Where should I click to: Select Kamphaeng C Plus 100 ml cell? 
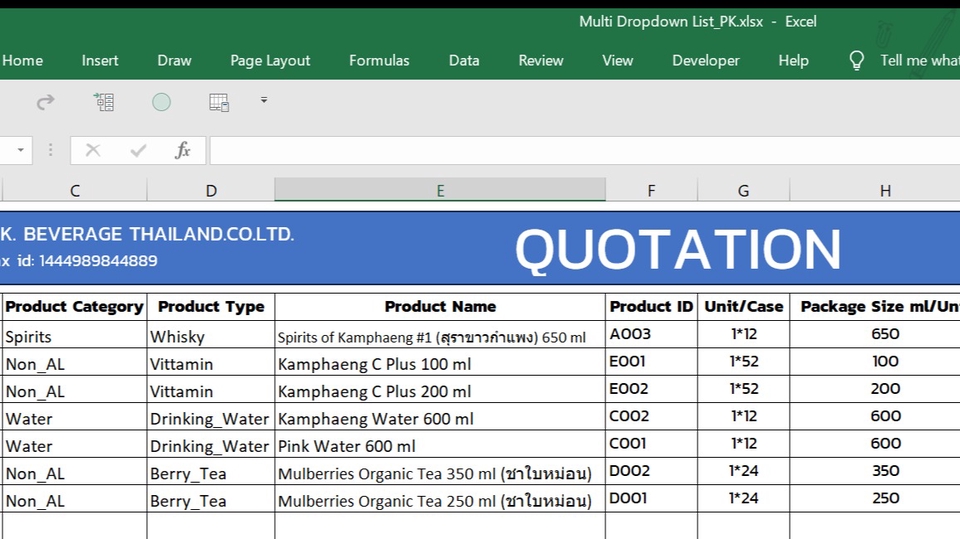(x=440, y=363)
